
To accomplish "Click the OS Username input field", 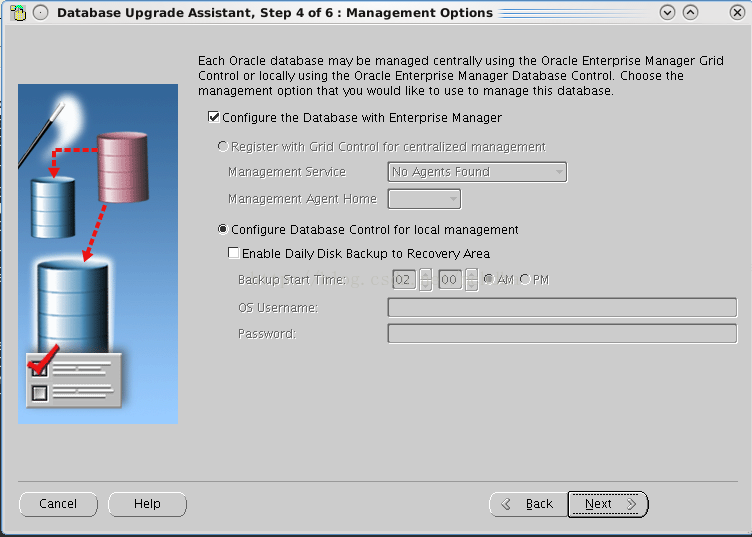I will click(x=561, y=307).
